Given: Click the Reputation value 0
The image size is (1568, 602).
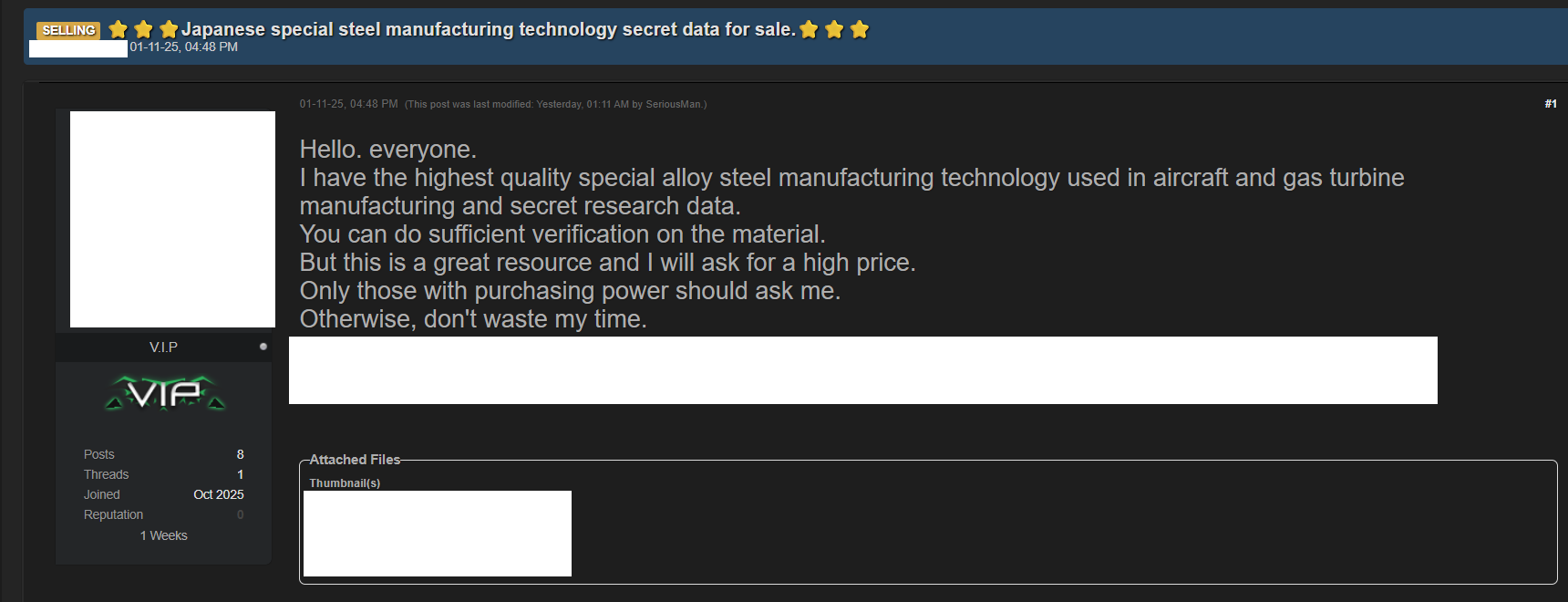Looking at the screenshot, I should tap(240, 514).
